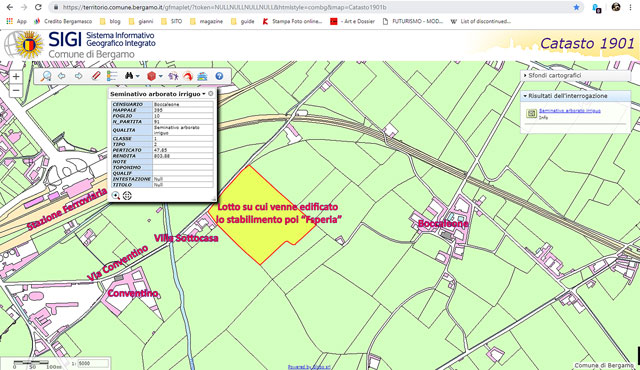
Task: Open Seminativo arborato irriguo result link
Action: point(569,111)
